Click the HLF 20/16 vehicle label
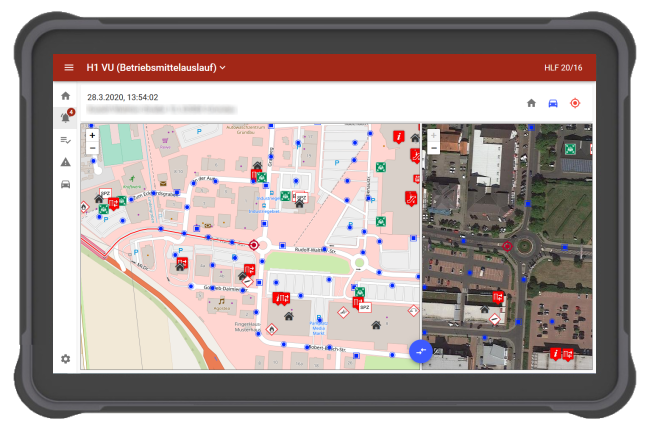This screenshot has width=650, height=439. (563, 68)
